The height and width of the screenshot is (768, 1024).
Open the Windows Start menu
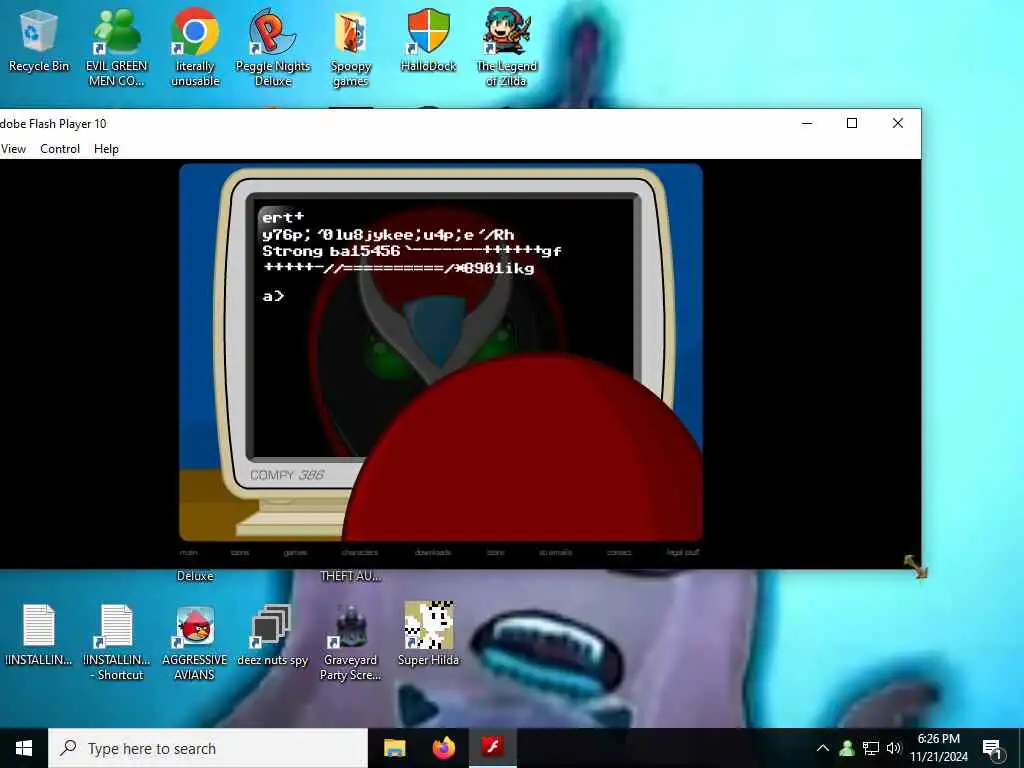[24, 748]
